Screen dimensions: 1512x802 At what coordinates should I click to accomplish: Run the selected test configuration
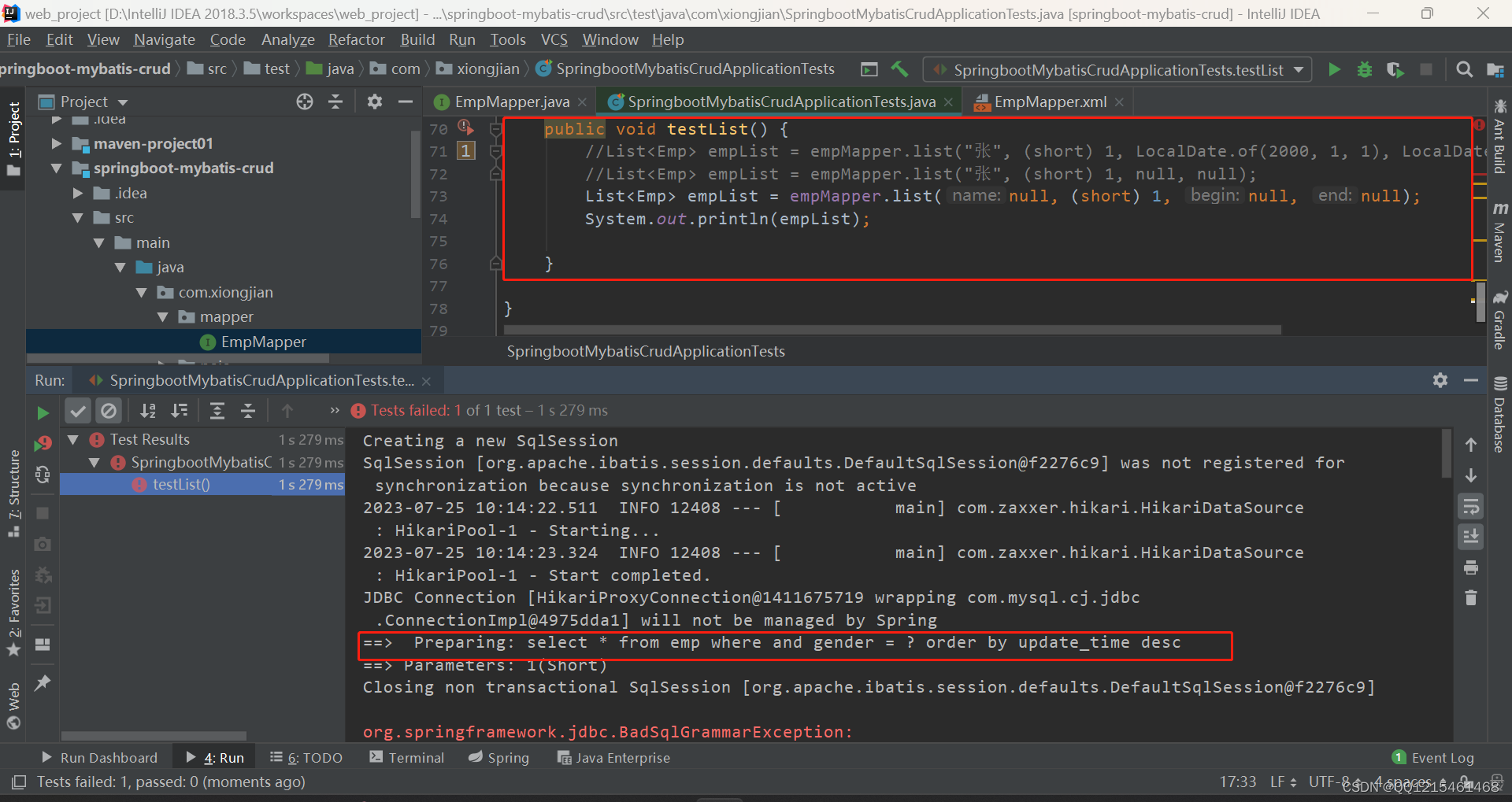tap(1334, 70)
